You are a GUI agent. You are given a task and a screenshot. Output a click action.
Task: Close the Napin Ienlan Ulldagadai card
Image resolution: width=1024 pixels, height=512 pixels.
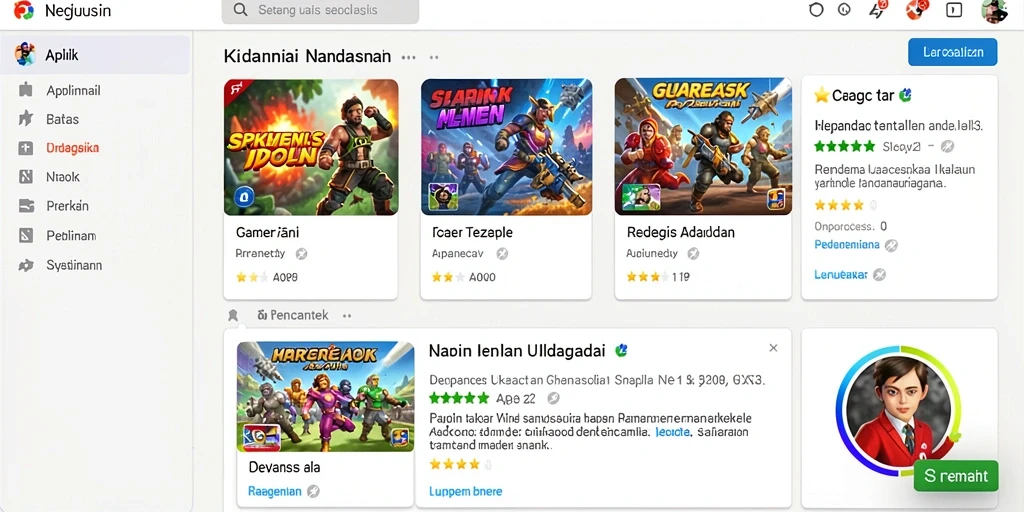pyautogui.click(x=773, y=348)
